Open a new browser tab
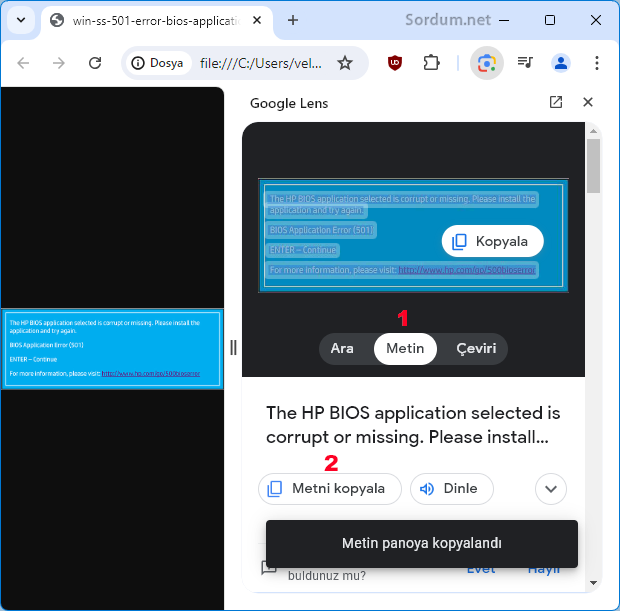 293,20
